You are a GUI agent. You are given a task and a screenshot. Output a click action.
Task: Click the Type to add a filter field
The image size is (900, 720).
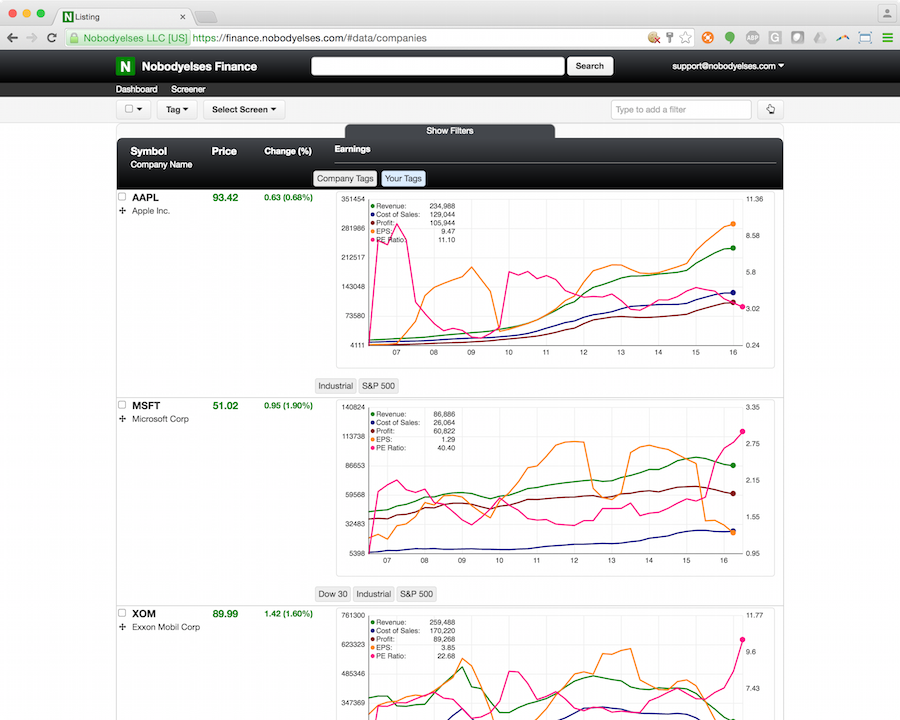tap(680, 109)
